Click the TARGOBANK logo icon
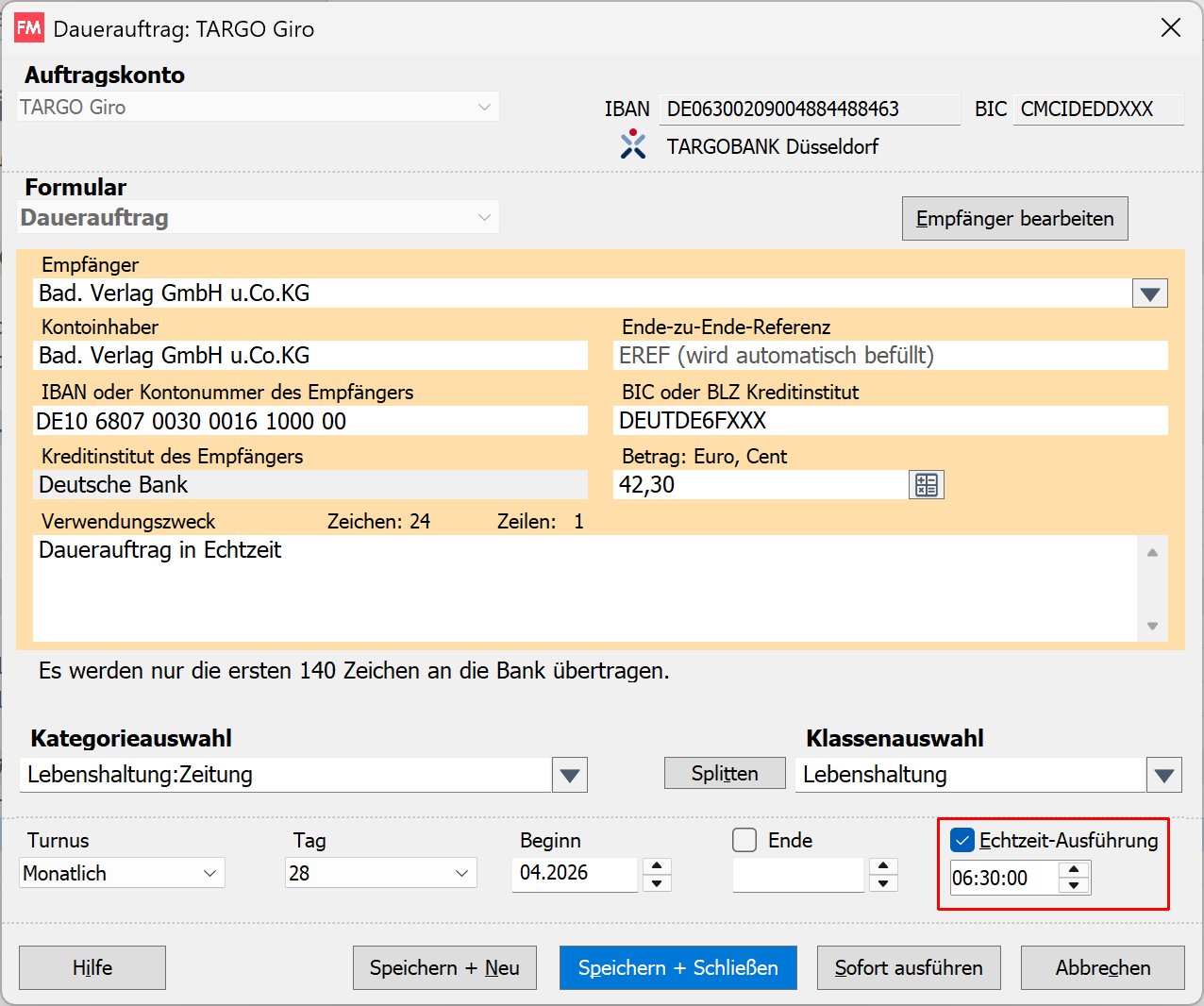The height and width of the screenshot is (1006, 1204). point(633,144)
